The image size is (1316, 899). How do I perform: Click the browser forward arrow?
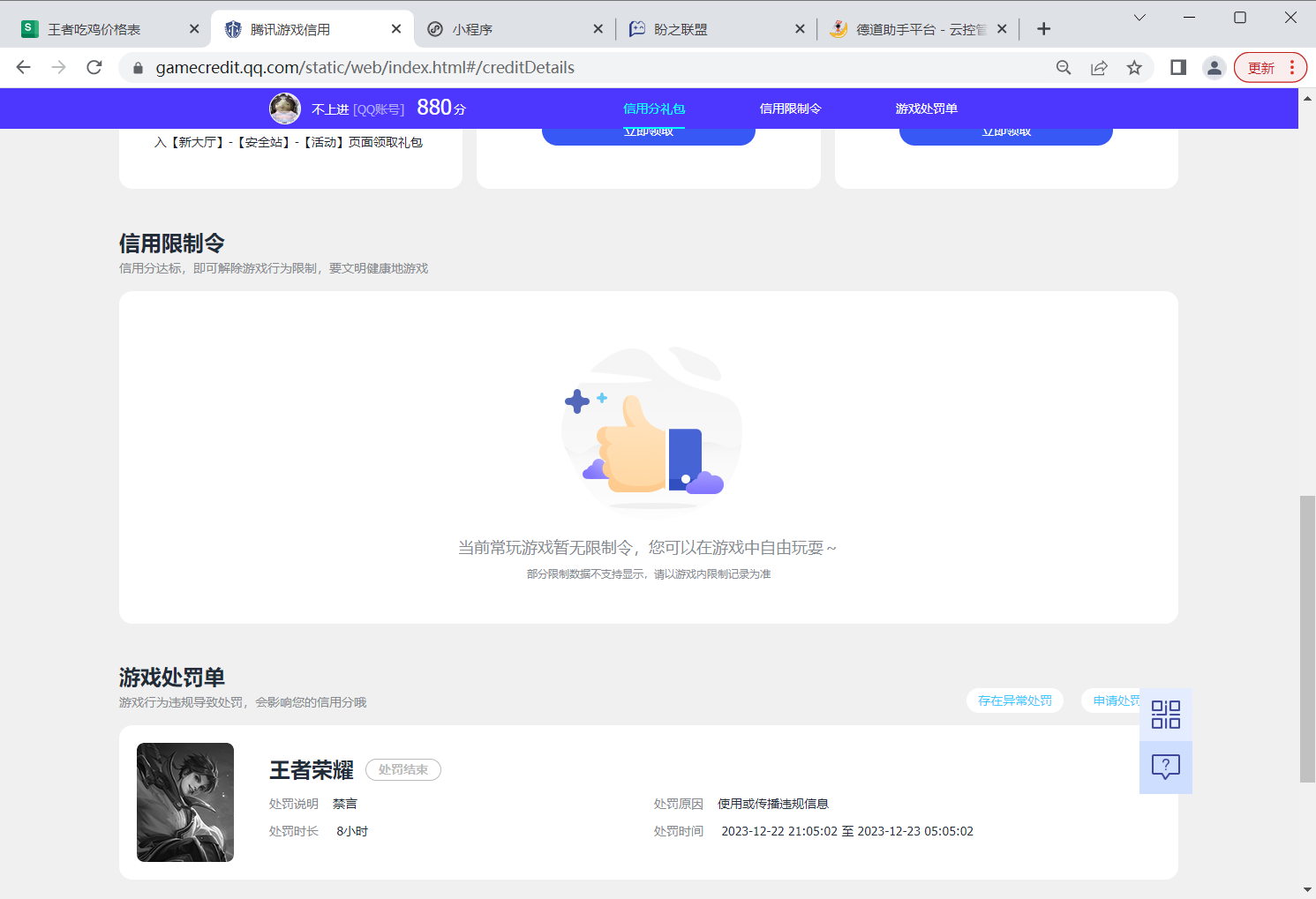59,67
